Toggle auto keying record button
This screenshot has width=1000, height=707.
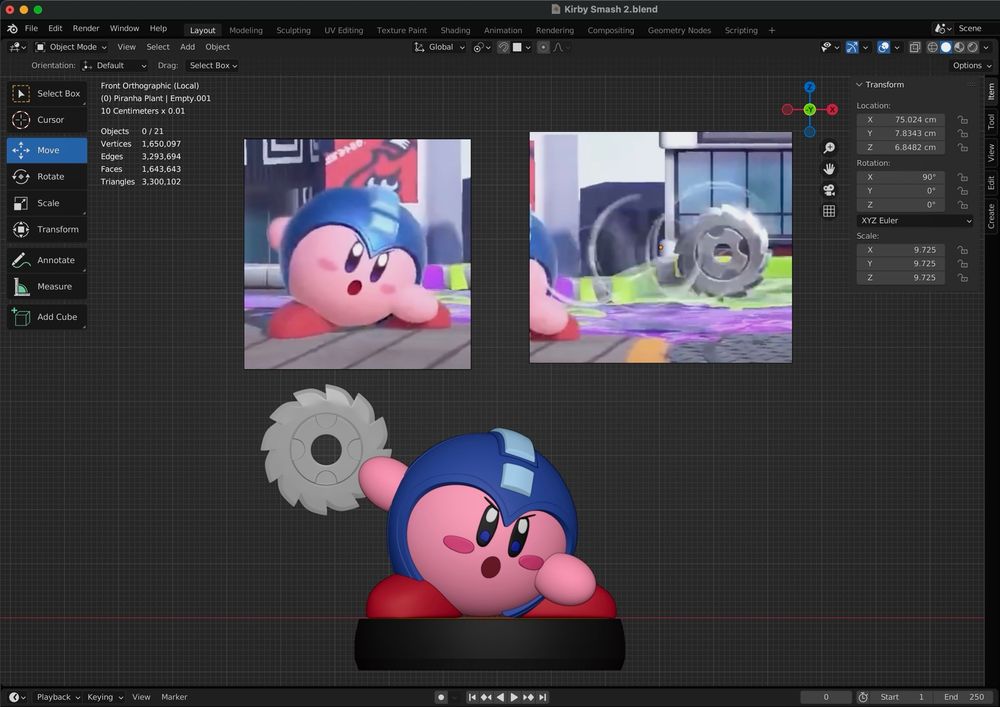441,697
